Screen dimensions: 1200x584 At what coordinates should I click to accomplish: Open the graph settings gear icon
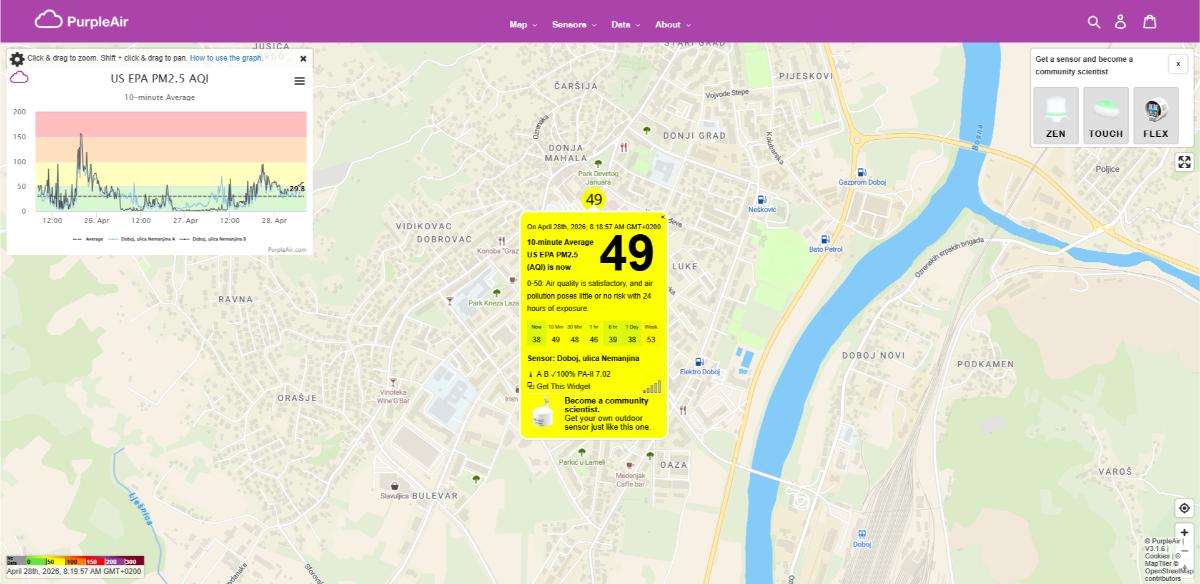tap(17, 58)
